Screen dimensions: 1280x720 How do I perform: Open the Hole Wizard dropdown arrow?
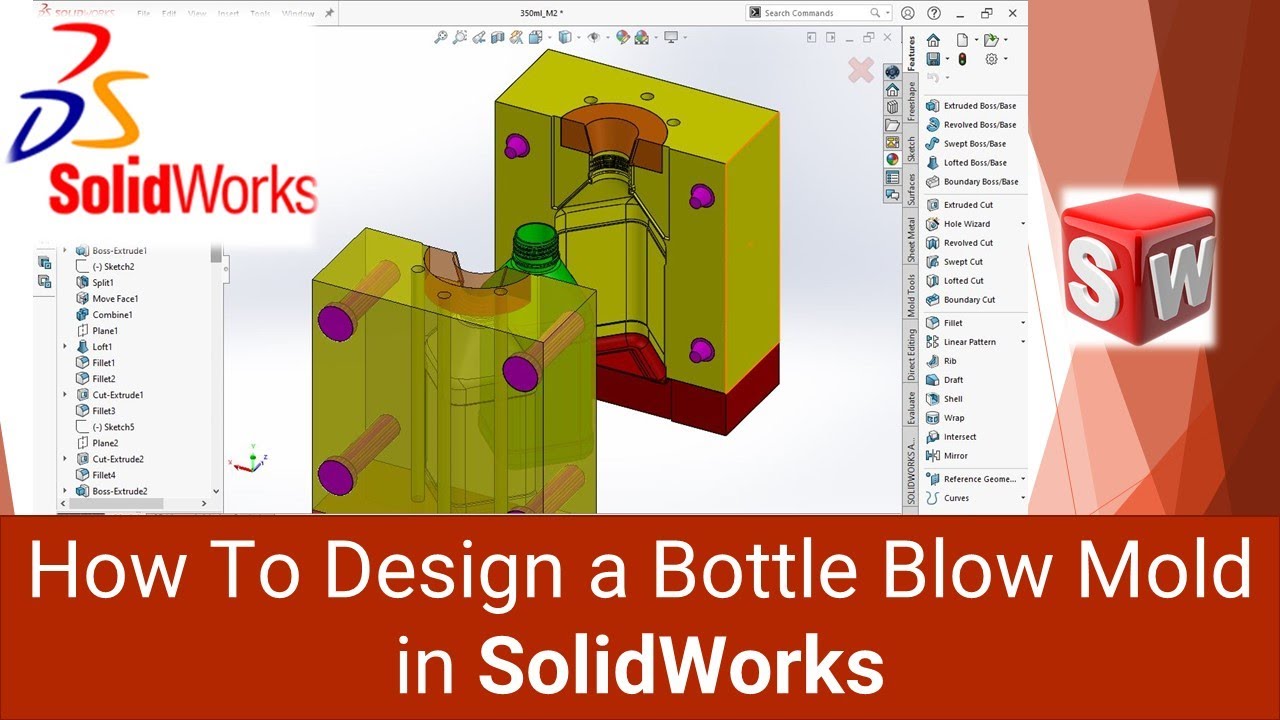pyautogui.click(x=1023, y=224)
